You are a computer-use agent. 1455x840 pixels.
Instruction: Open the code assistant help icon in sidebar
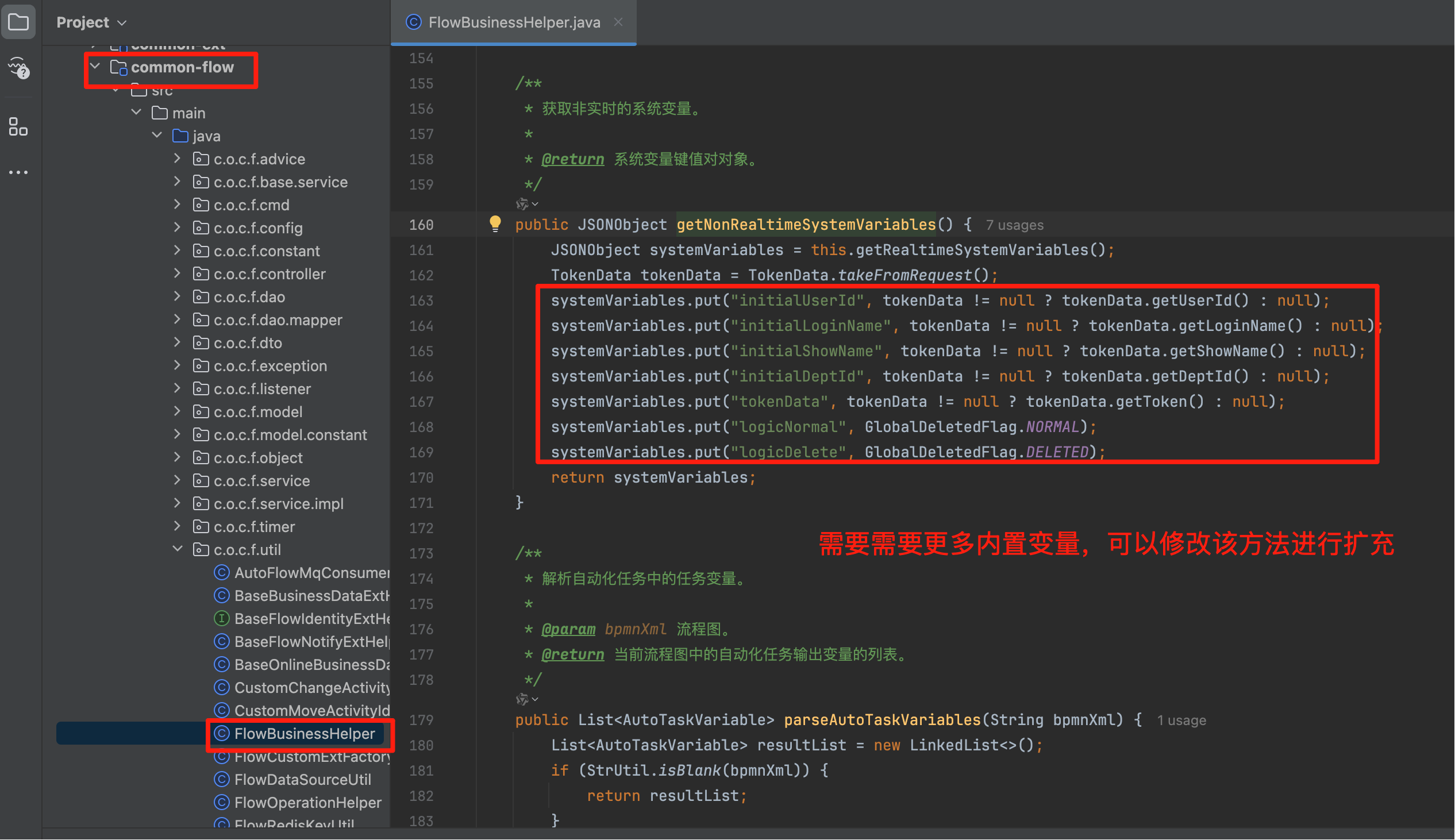18,68
